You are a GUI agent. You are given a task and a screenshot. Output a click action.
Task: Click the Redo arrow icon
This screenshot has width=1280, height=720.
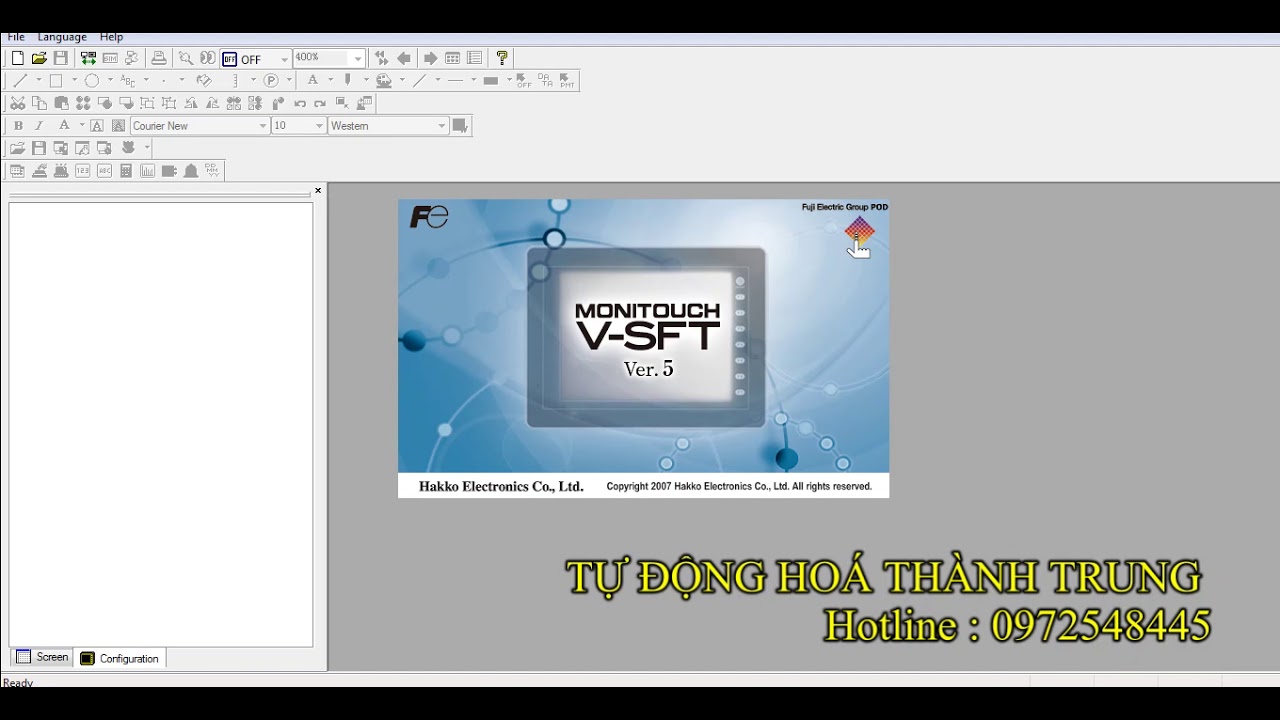point(320,103)
